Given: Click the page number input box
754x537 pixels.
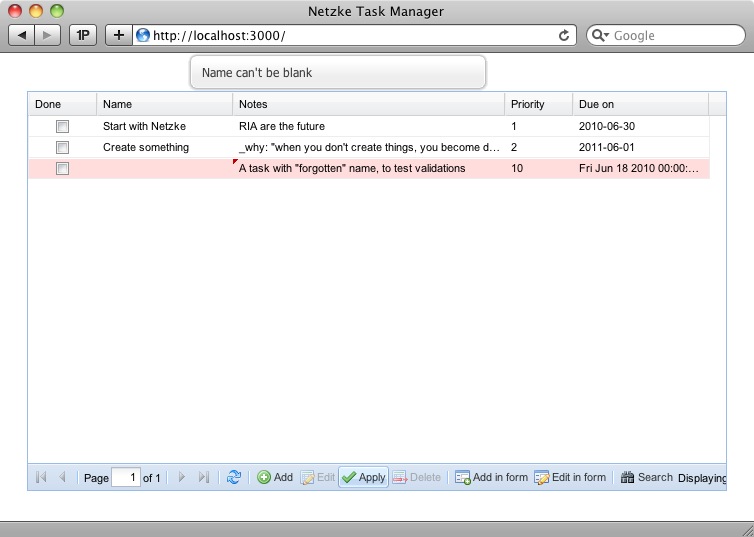Looking at the screenshot, I should (126, 477).
